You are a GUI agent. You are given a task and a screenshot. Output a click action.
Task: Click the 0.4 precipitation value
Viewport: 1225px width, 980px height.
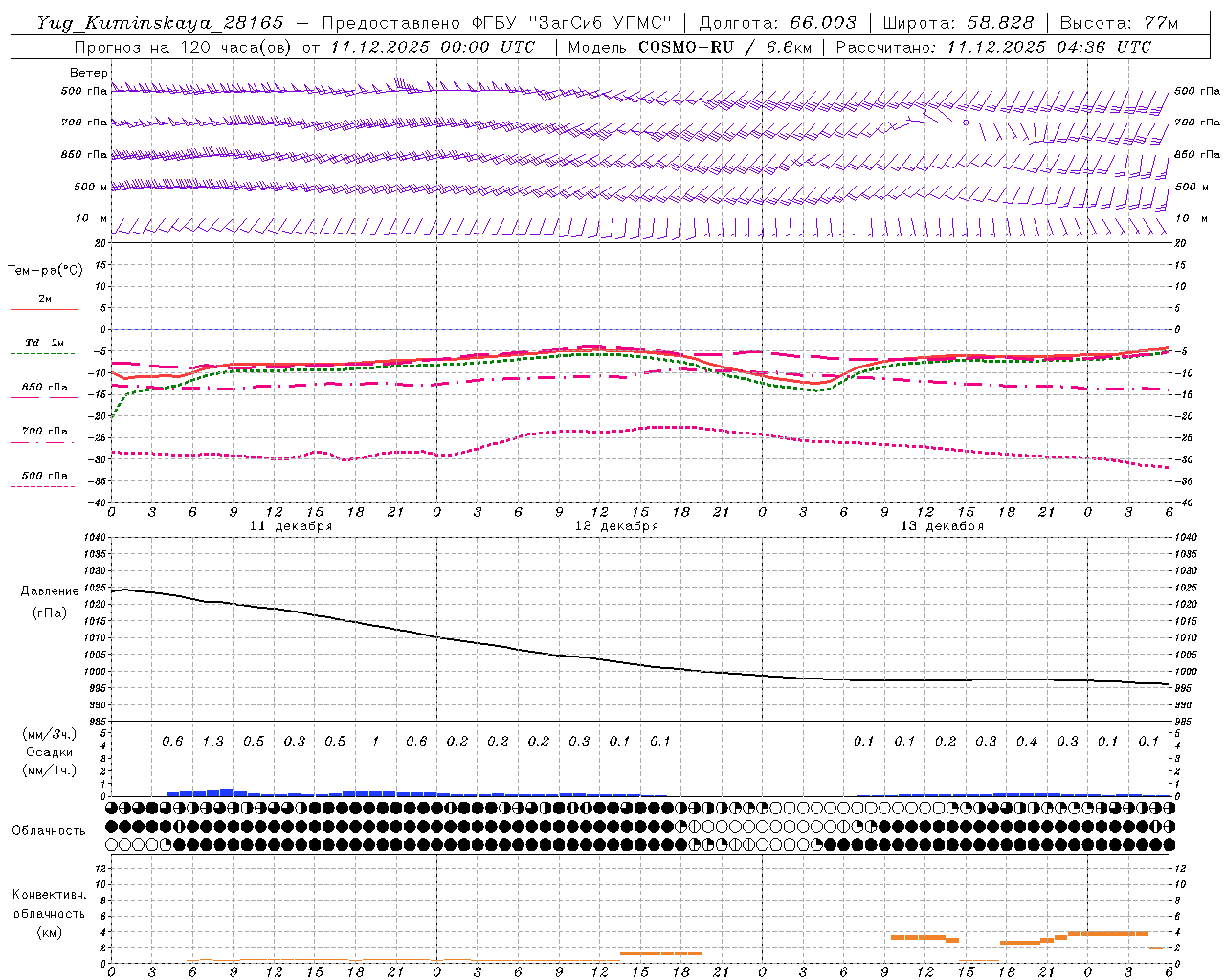coord(1027,741)
